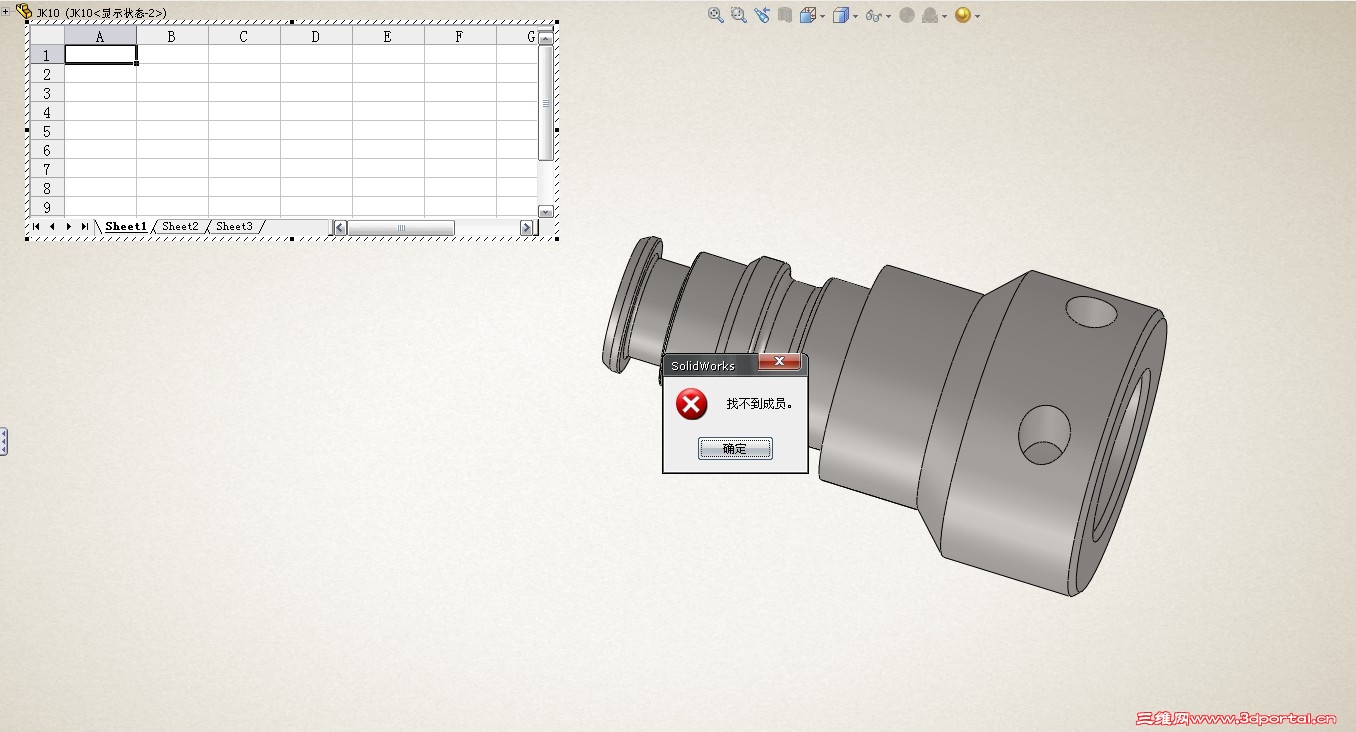Select row 9 header
The width and height of the screenshot is (1356, 732).
[x=47, y=207]
